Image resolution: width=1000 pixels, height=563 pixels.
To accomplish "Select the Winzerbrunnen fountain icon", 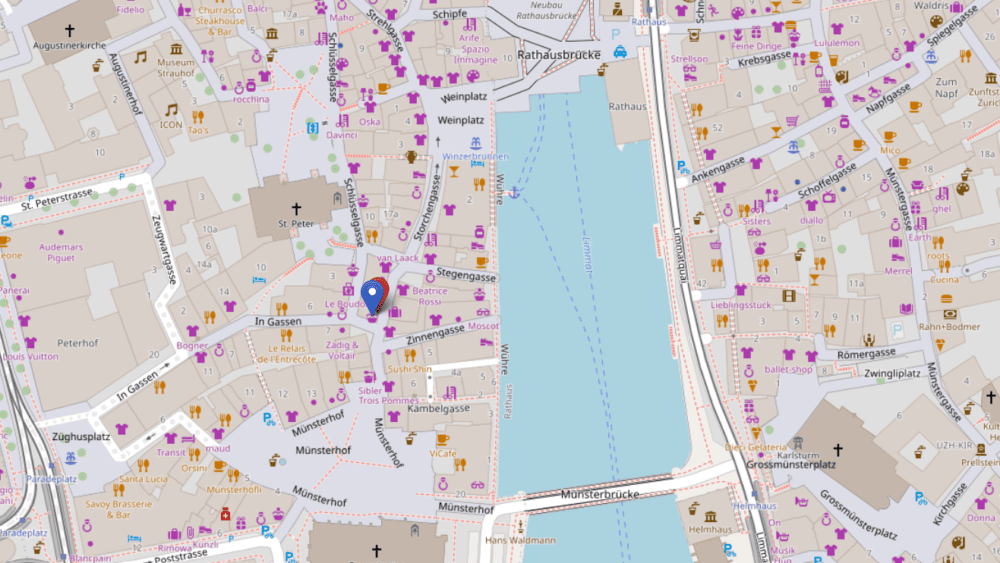I will pyautogui.click(x=476, y=144).
